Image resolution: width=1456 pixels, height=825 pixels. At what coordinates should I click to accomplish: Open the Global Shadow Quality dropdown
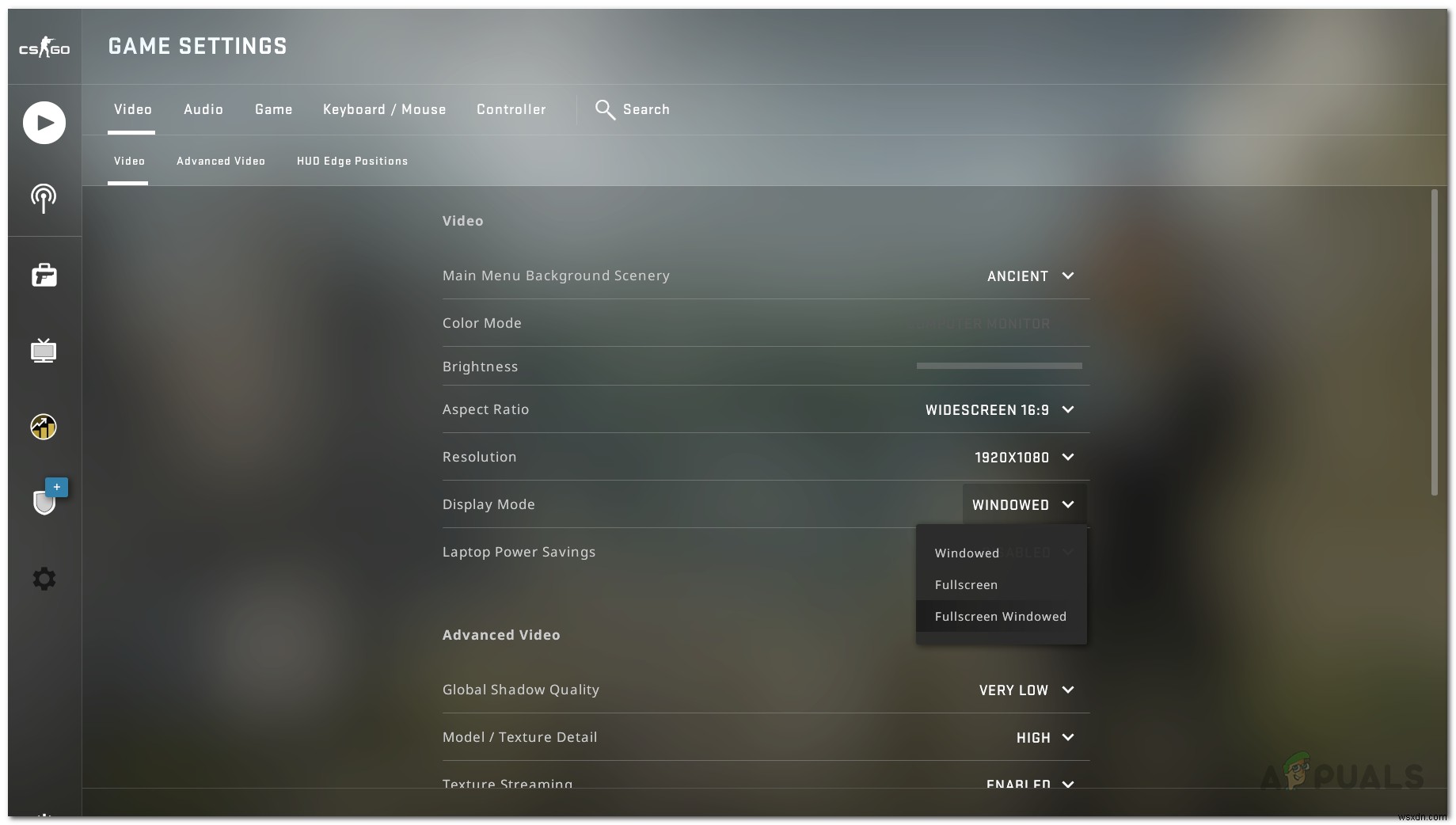[x=1027, y=690]
